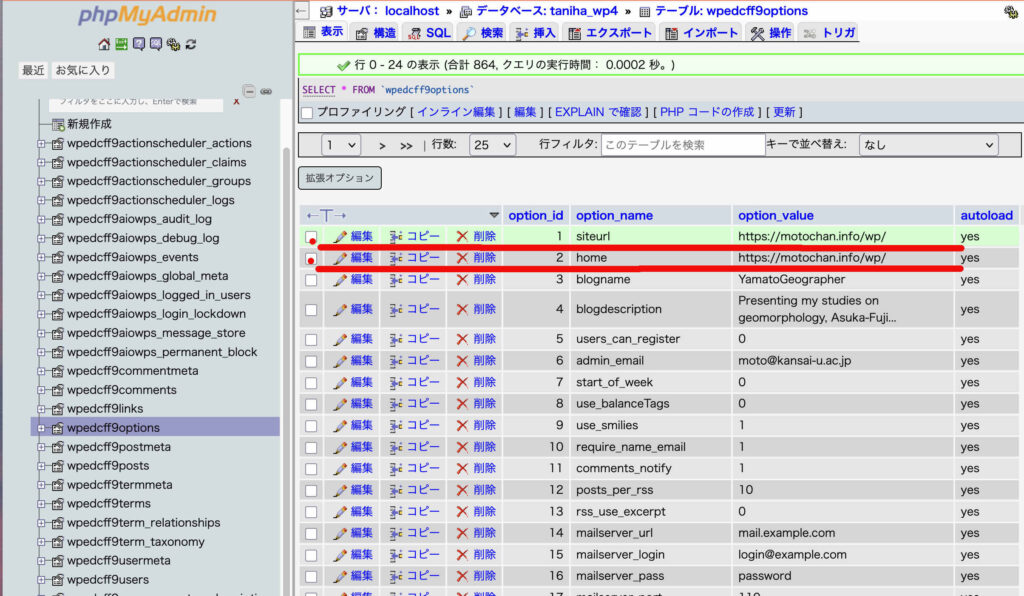This screenshot has height=596, width=1024.
Task: Click table icon beside wpedcff9comments
Action: tap(57, 390)
